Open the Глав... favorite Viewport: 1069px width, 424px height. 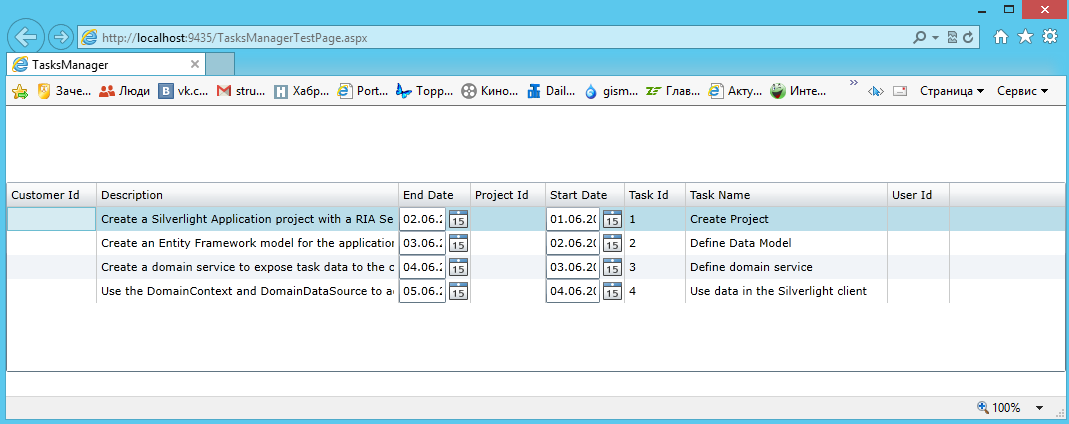[x=674, y=91]
